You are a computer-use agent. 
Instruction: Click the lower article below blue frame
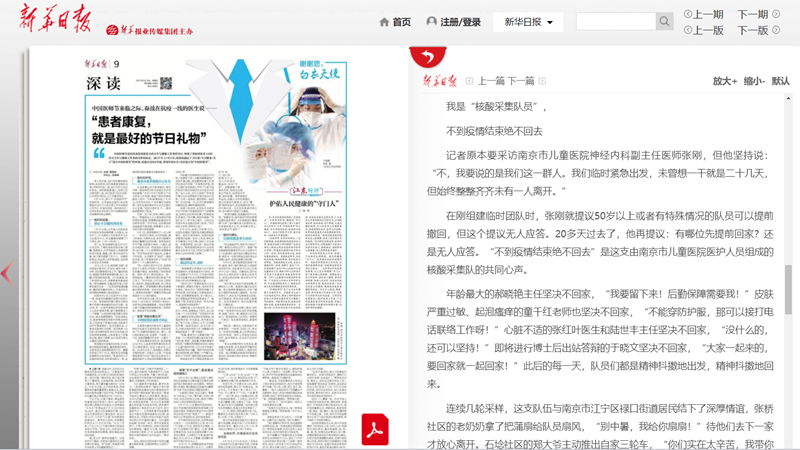[215, 407]
